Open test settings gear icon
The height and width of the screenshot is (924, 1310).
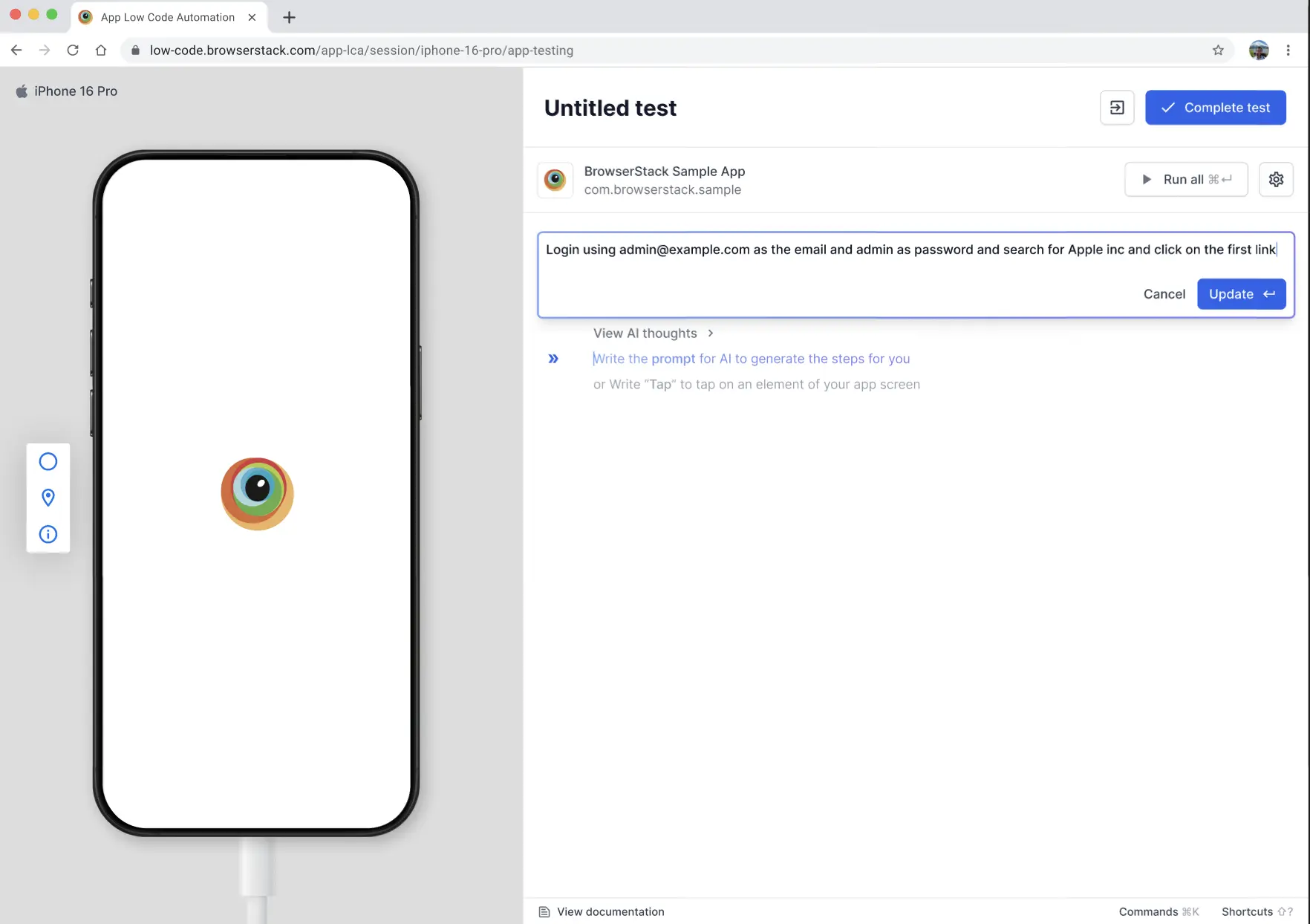click(x=1276, y=180)
